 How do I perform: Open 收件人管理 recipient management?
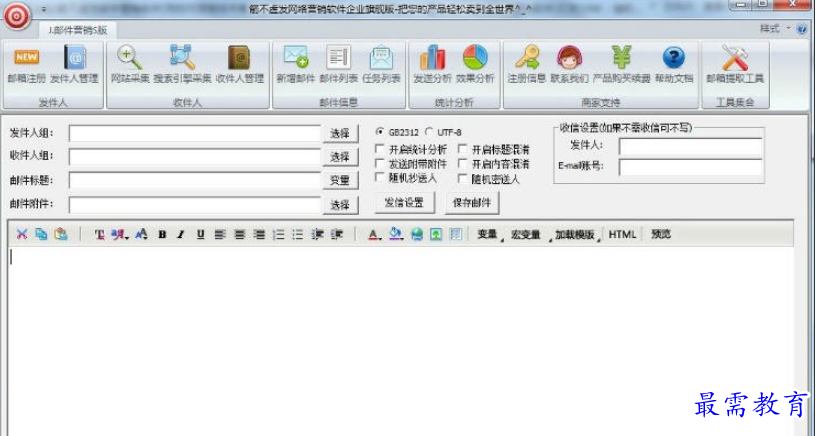coord(240,65)
